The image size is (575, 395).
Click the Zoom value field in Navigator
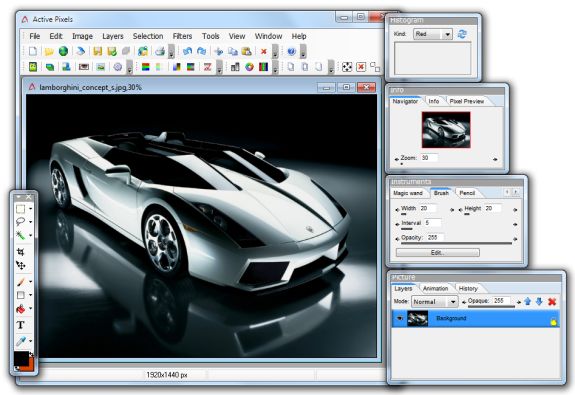pos(429,158)
